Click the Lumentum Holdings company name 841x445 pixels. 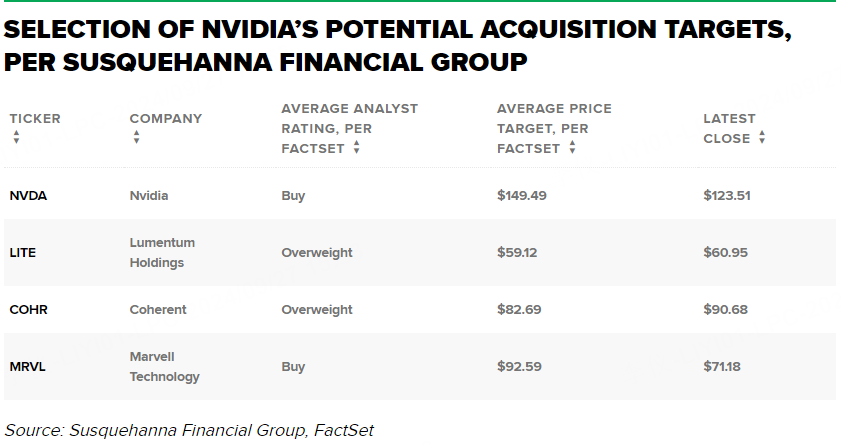(x=162, y=252)
